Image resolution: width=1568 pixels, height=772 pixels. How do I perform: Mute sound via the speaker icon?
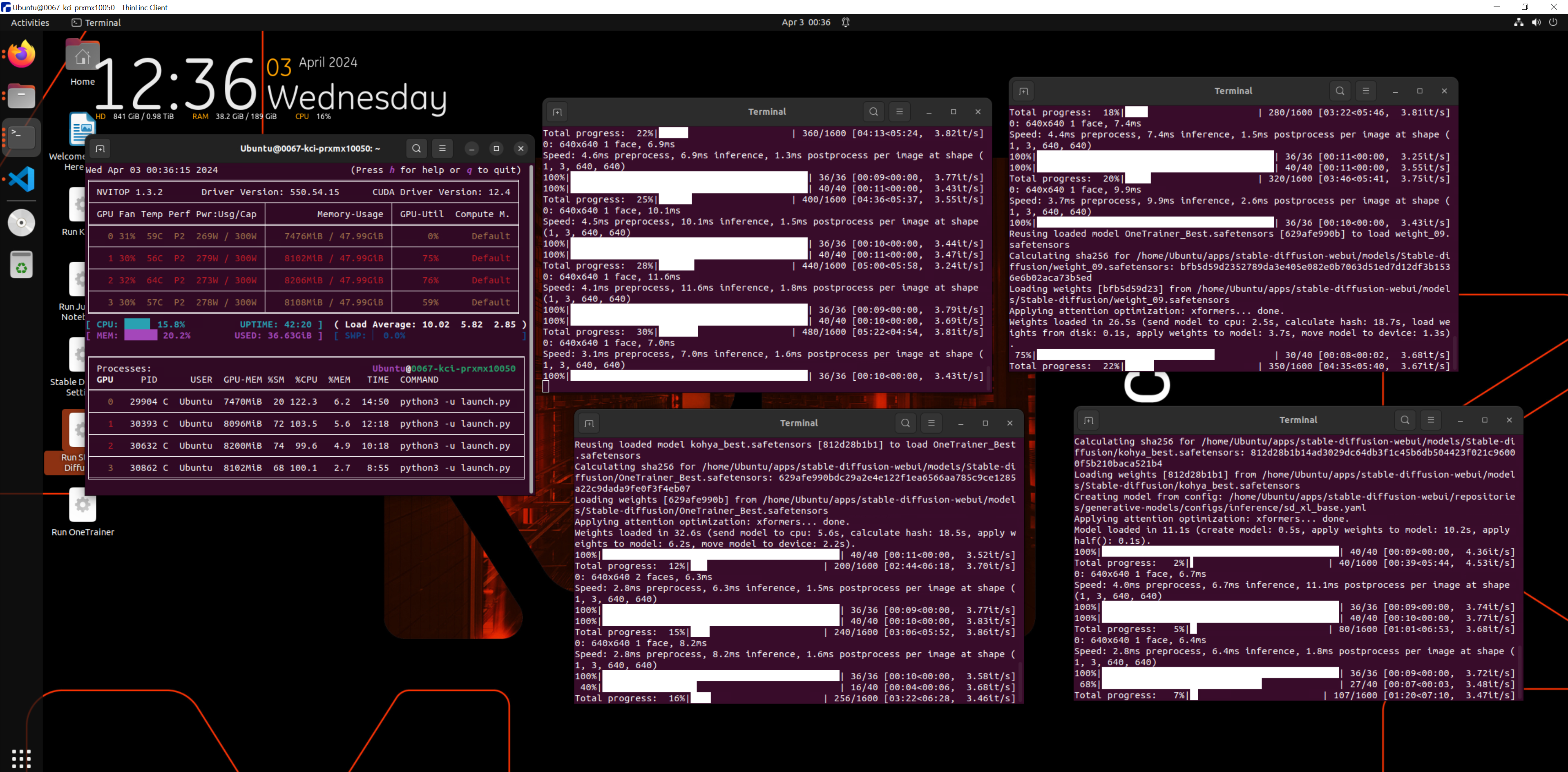point(1536,22)
